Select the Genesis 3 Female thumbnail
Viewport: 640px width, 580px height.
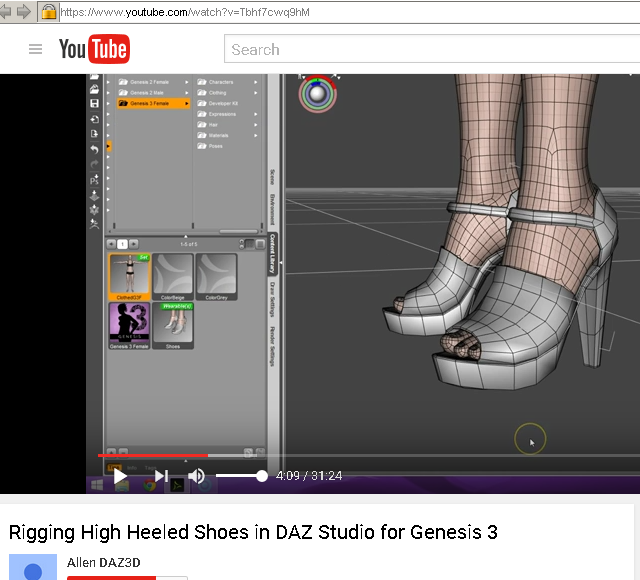click(129, 326)
